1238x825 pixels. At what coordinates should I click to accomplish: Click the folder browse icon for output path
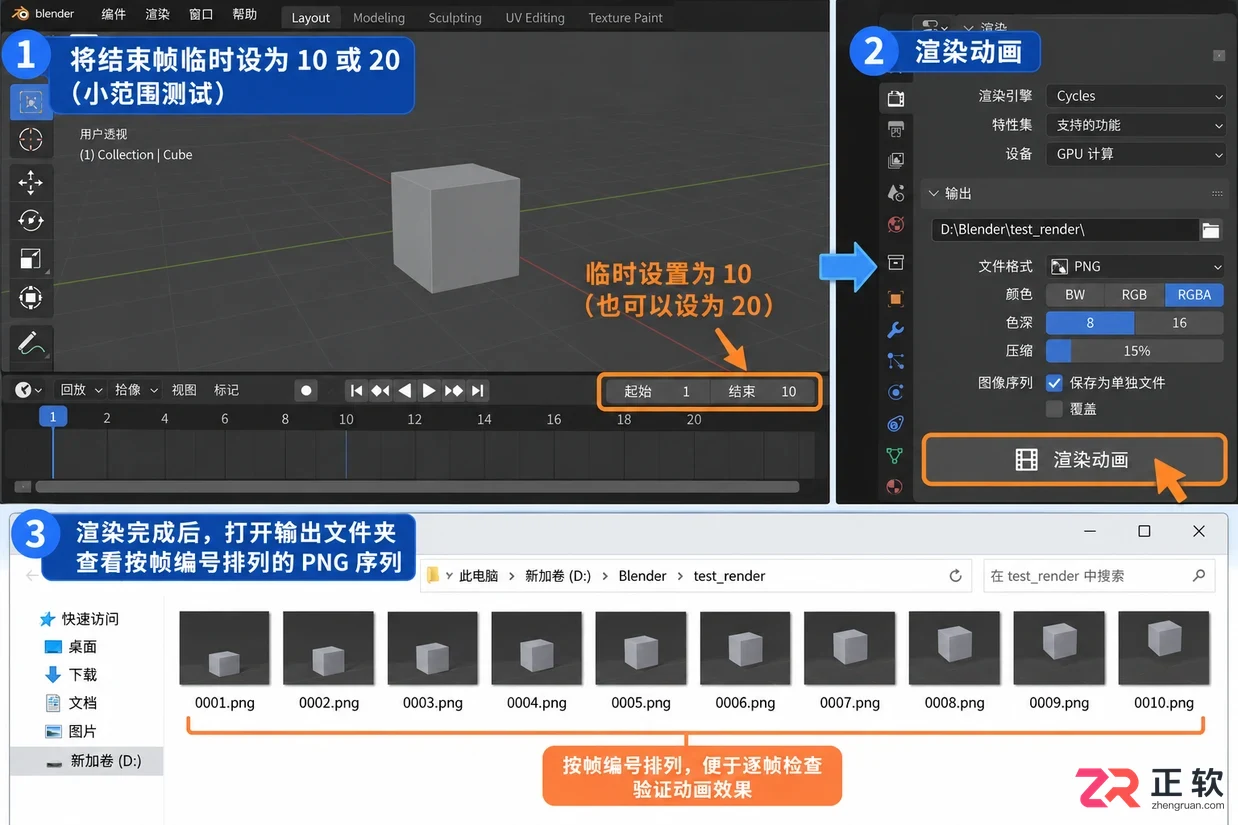point(1211,230)
